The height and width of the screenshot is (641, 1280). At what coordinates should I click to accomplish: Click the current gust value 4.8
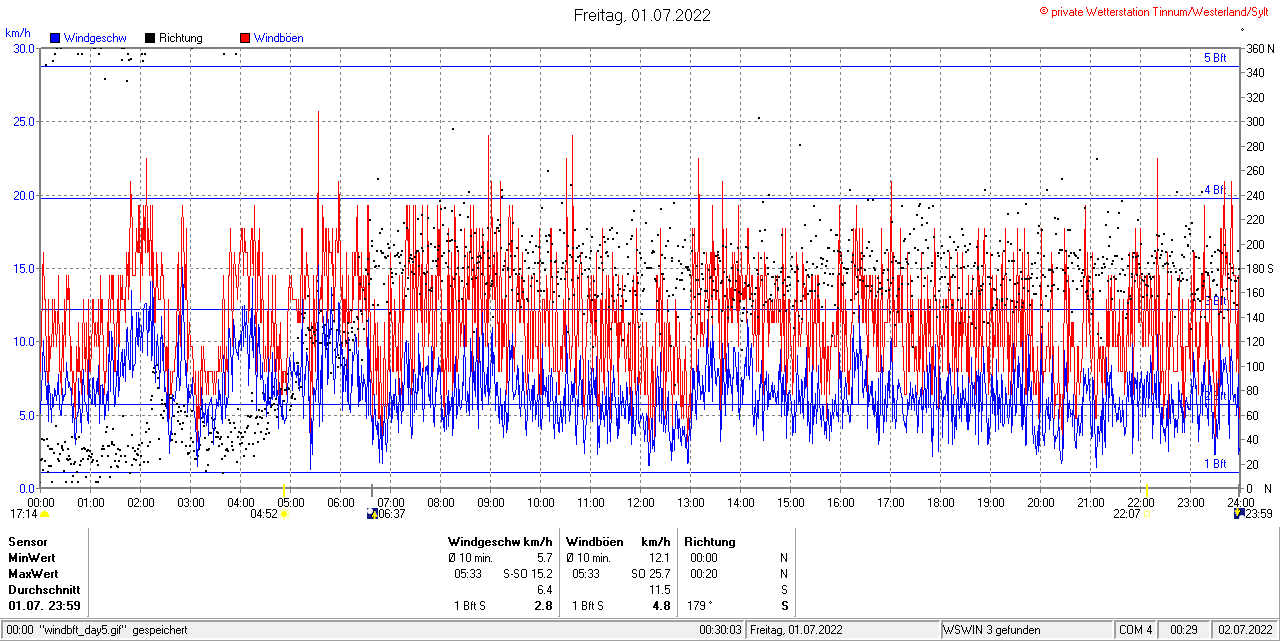point(662,606)
